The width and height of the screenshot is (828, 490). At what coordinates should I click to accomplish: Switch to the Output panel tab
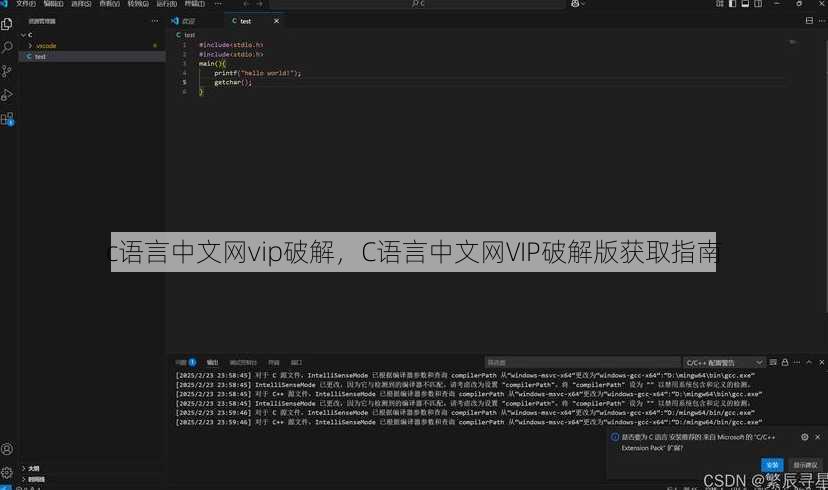(212, 363)
